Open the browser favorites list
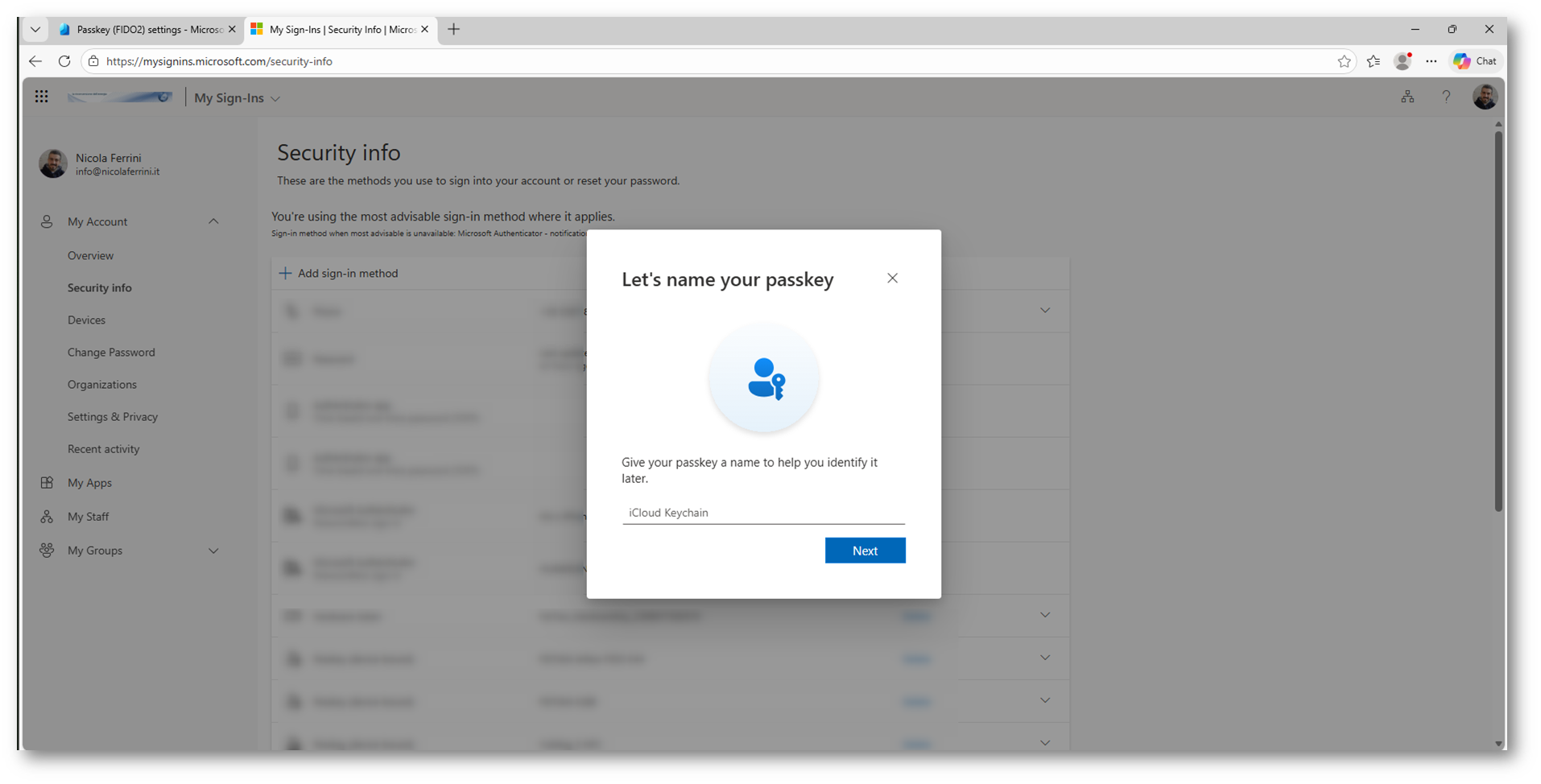Screen dimensions: 1541x784 [1374, 61]
